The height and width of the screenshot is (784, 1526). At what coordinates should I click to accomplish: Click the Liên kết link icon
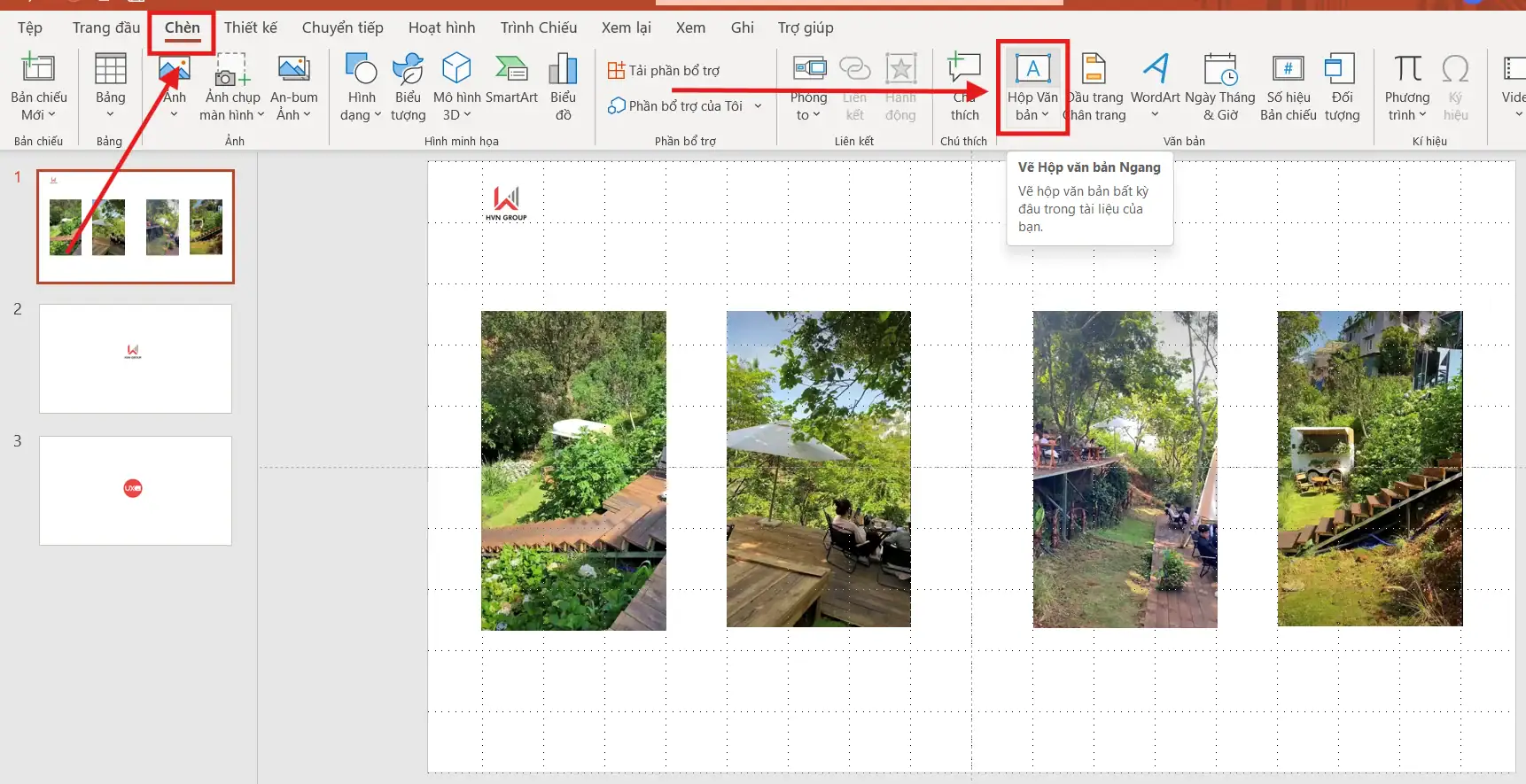coord(854,86)
